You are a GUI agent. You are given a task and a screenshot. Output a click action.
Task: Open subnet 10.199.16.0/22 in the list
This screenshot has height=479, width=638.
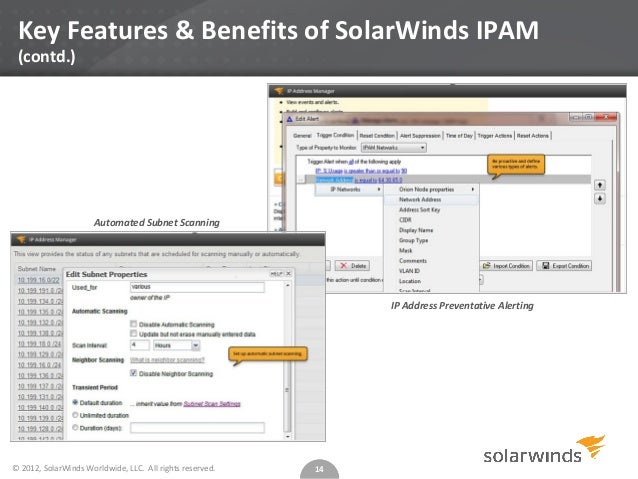pos(38,280)
